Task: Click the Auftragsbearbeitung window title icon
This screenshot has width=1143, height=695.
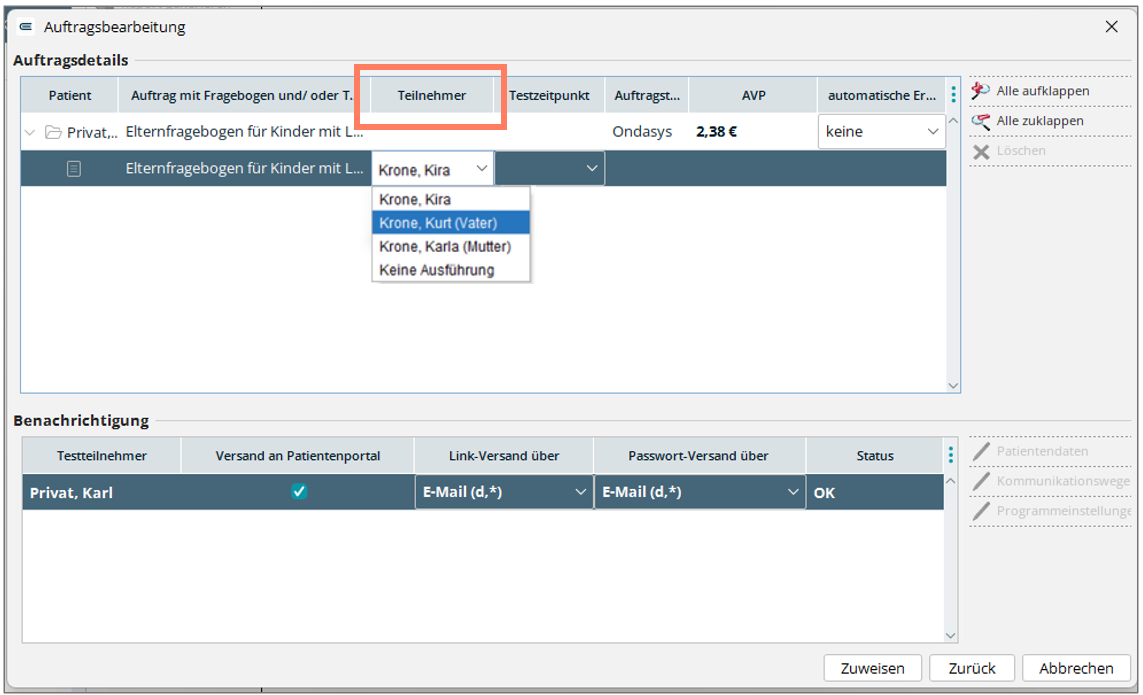Action: [26, 27]
